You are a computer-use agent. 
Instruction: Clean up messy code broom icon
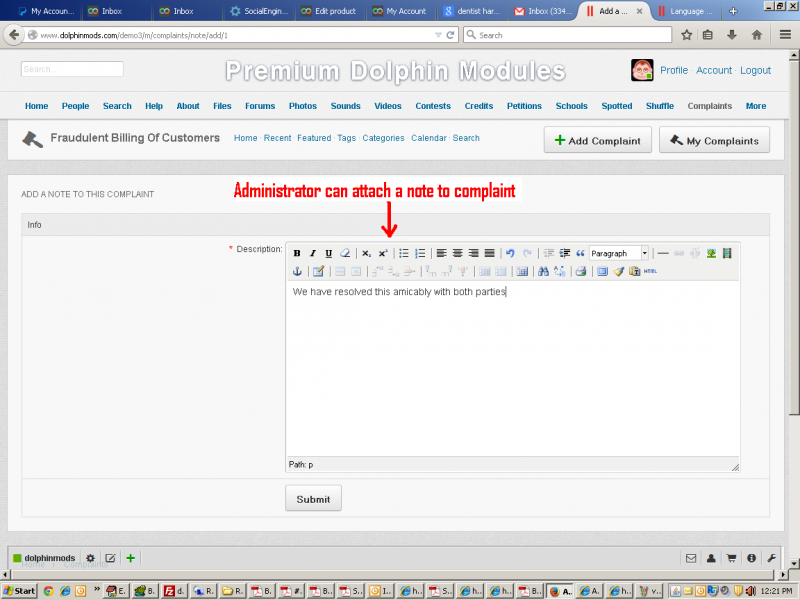(618, 271)
